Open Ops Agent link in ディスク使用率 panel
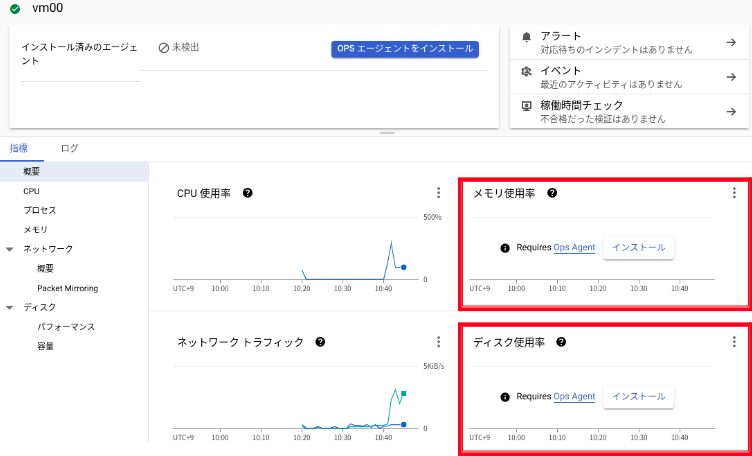The image size is (752, 456). click(574, 397)
